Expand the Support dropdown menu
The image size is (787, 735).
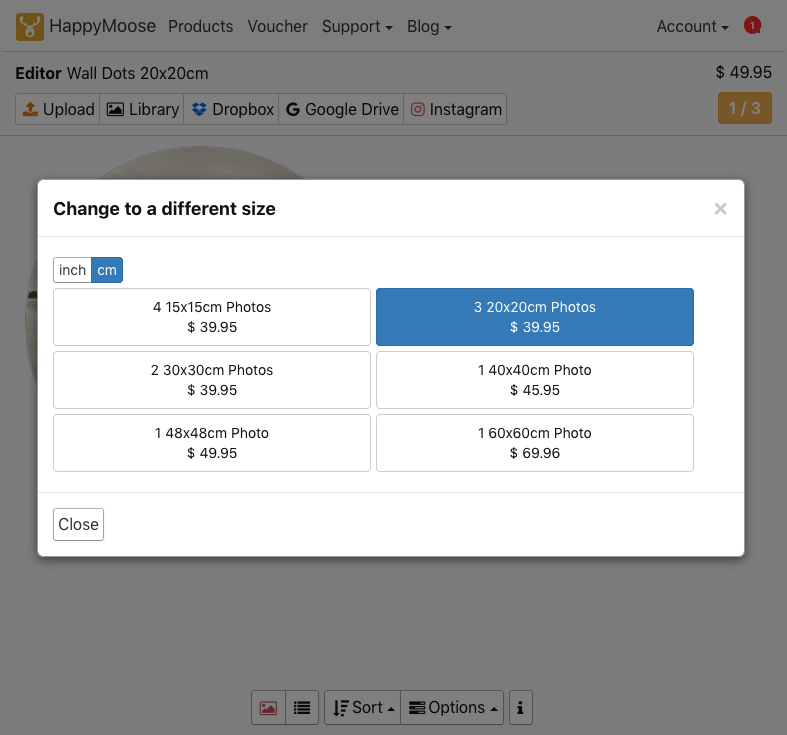click(357, 27)
